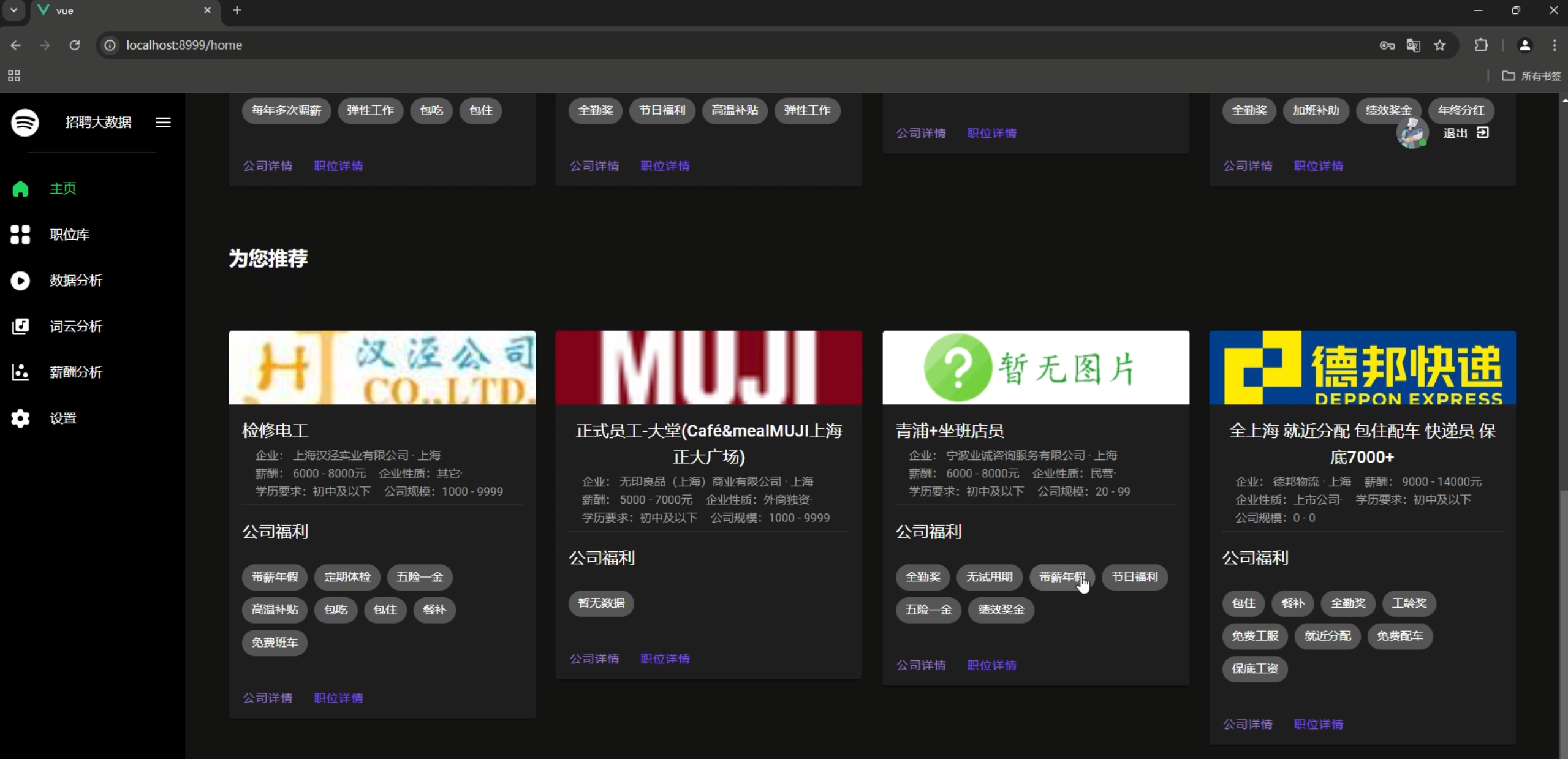Click the 德邦快递 Deppon Express banner
This screenshot has width=1568, height=759.
[1363, 368]
